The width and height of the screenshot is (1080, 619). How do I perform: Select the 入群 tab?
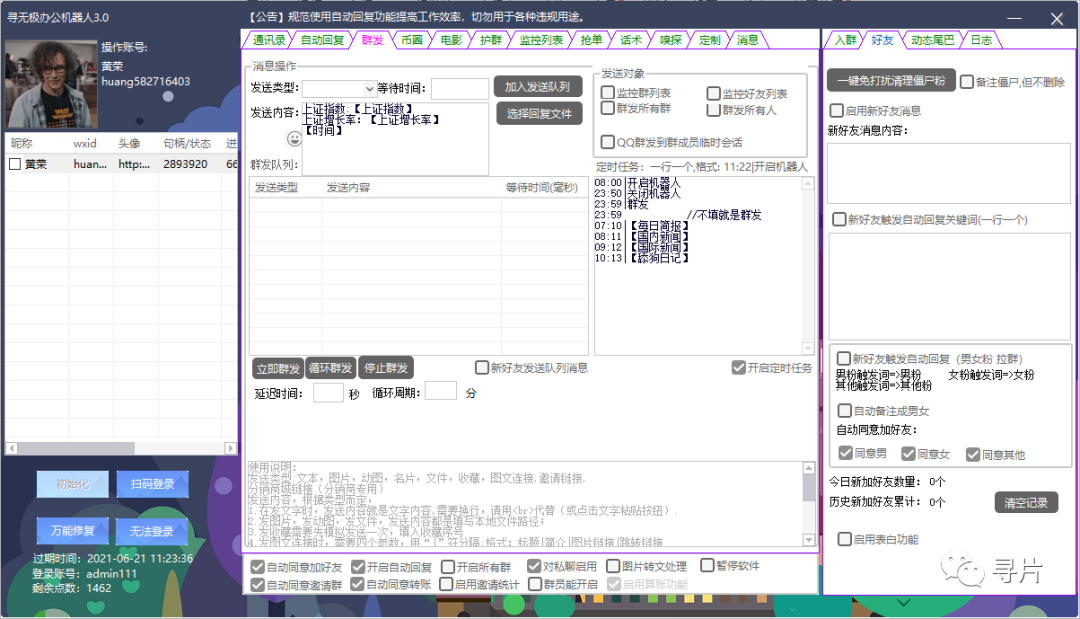tap(846, 40)
